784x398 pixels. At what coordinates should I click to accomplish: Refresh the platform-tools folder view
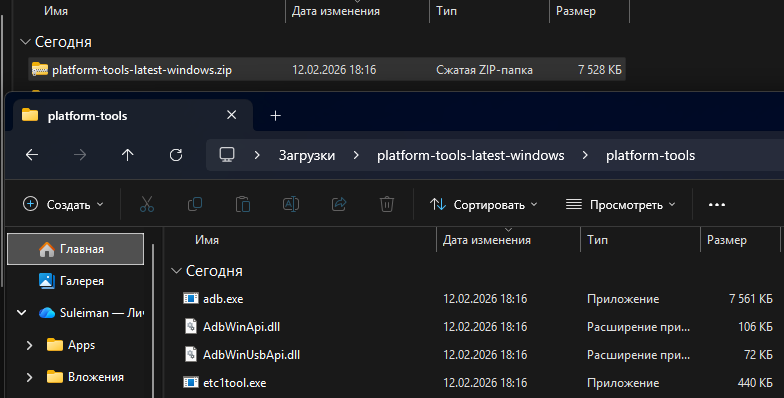click(x=176, y=155)
